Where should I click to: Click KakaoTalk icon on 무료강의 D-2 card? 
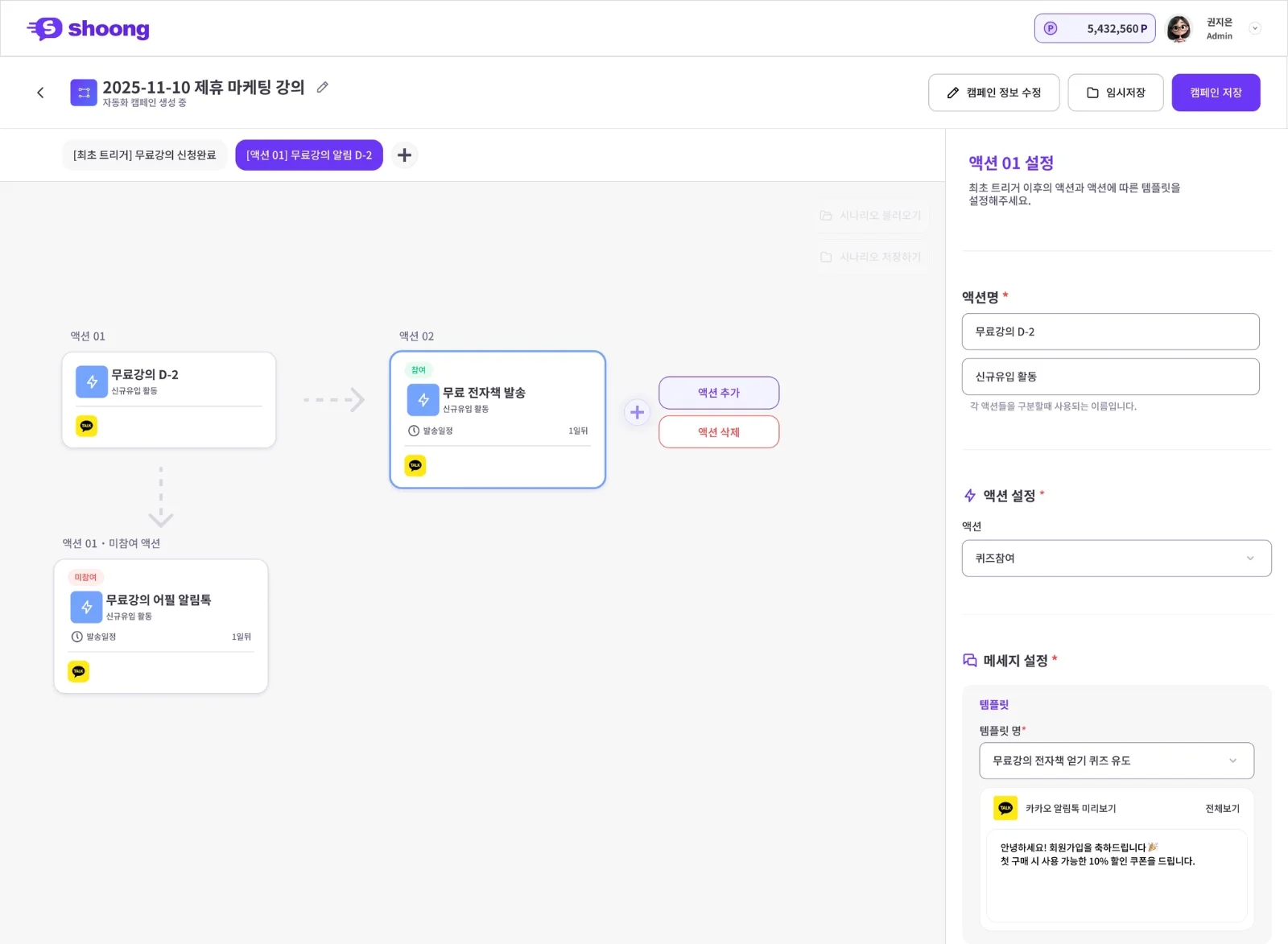[x=87, y=426]
